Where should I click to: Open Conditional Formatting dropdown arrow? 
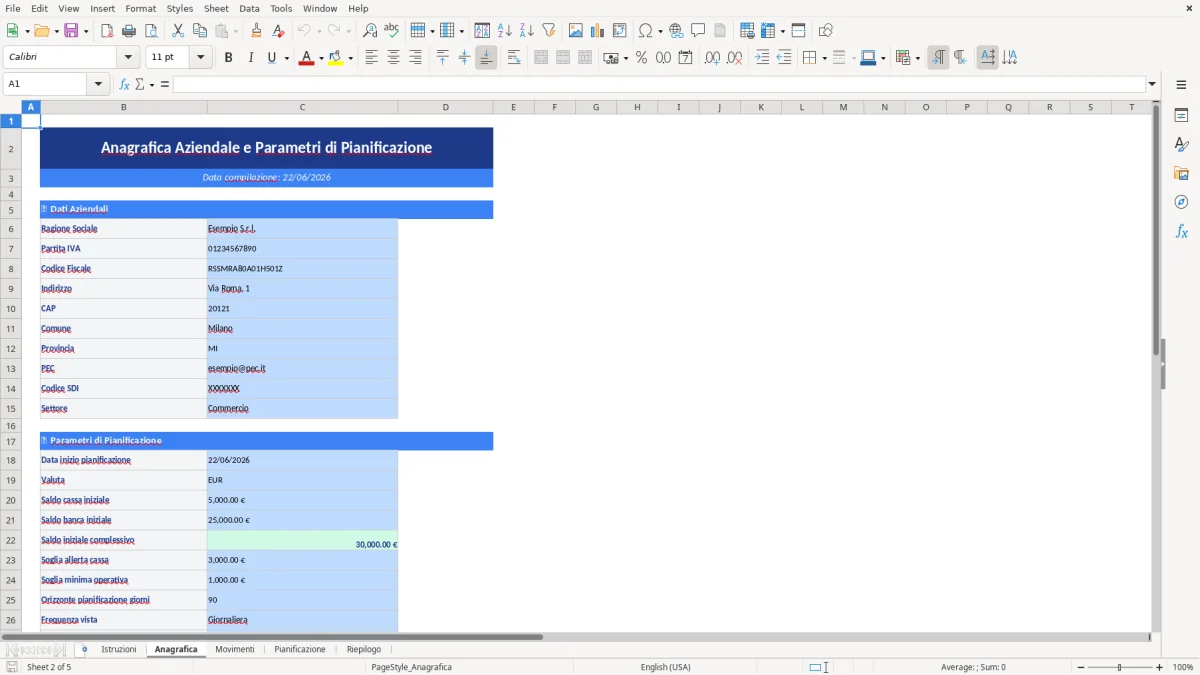point(917,58)
